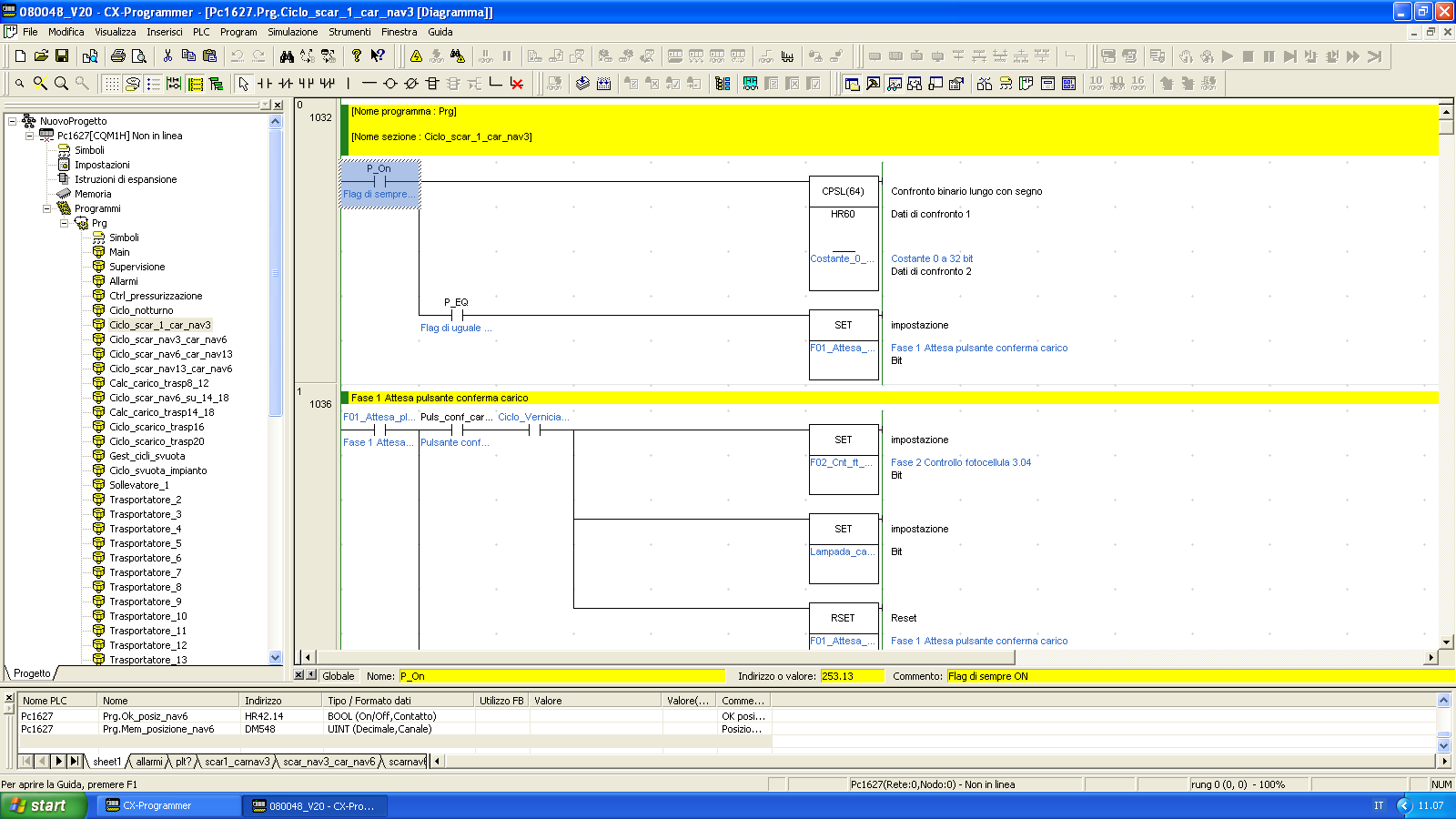Open Ciclo_notturno section in project tree
1456x819 pixels.
click(x=141, y=310)
